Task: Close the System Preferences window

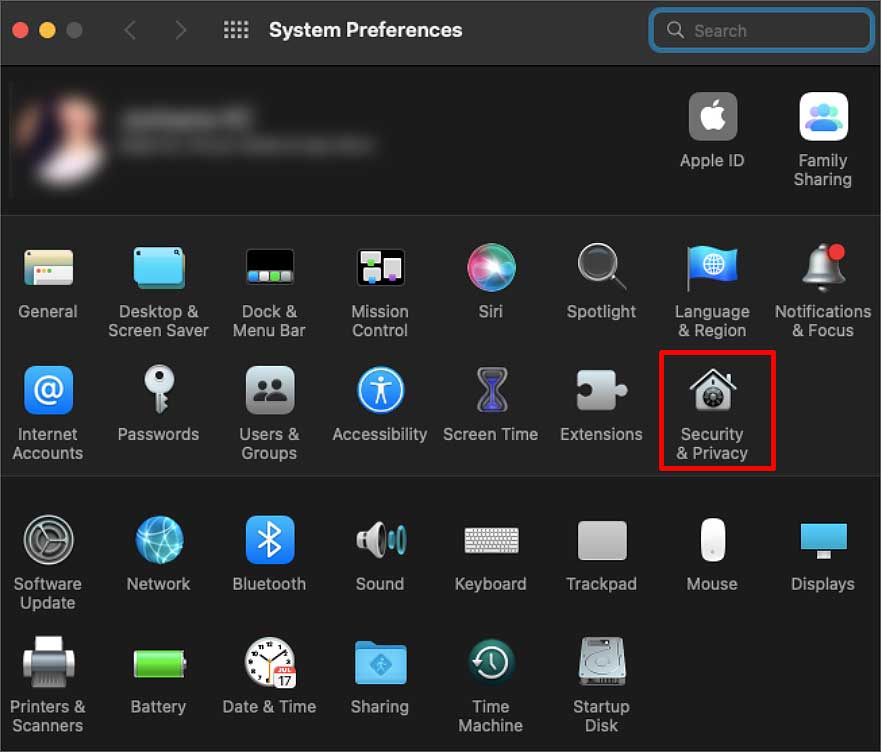Action: (21, 30)
